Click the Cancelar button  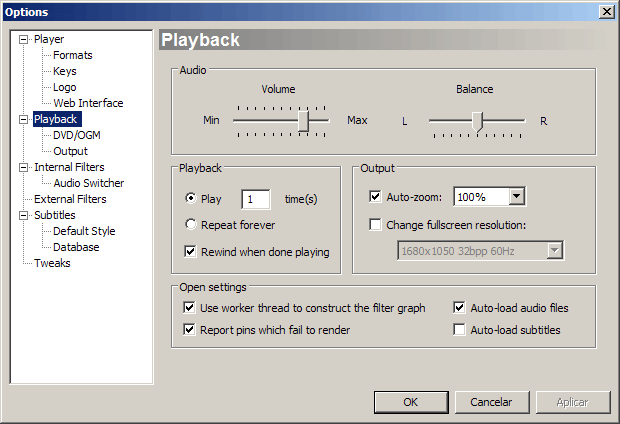[492, 402]
